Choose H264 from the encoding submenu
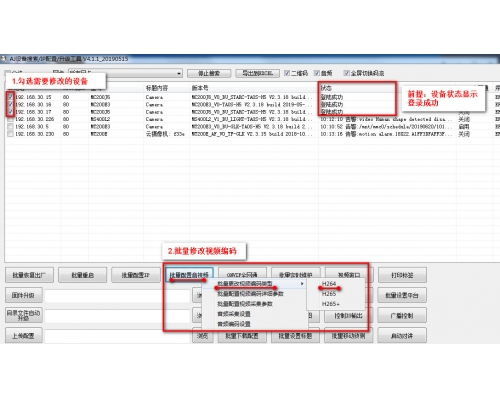 329,283
